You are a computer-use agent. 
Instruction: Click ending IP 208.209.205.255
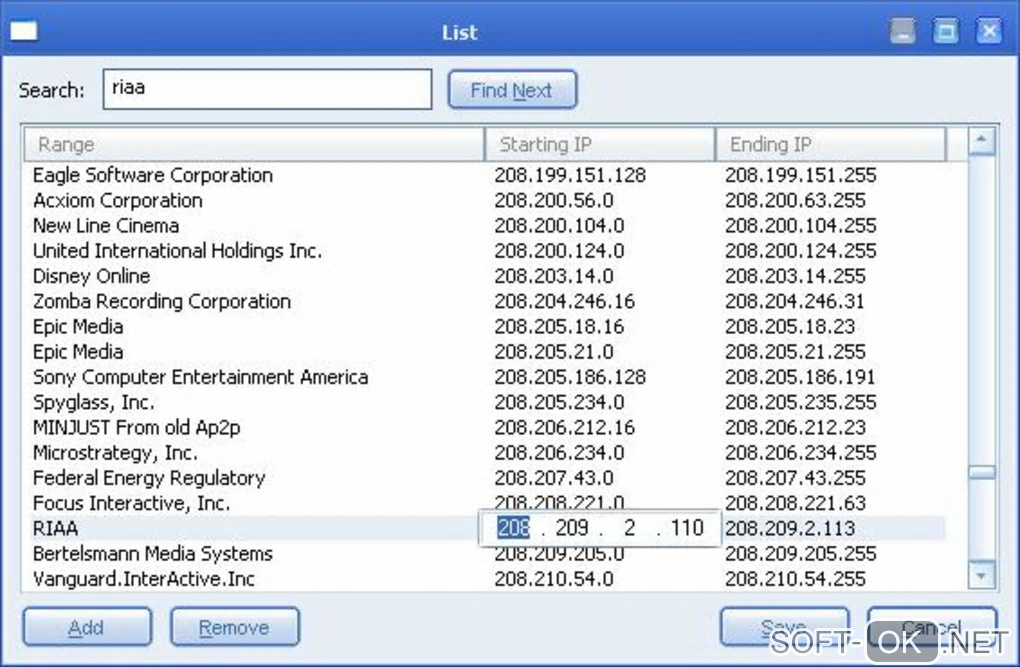(x=801, y=554)
